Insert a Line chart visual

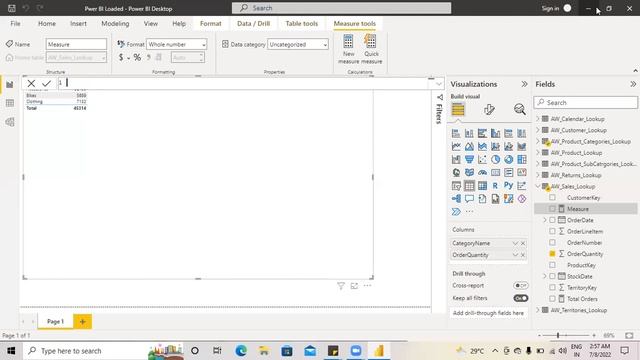[456, 147]
